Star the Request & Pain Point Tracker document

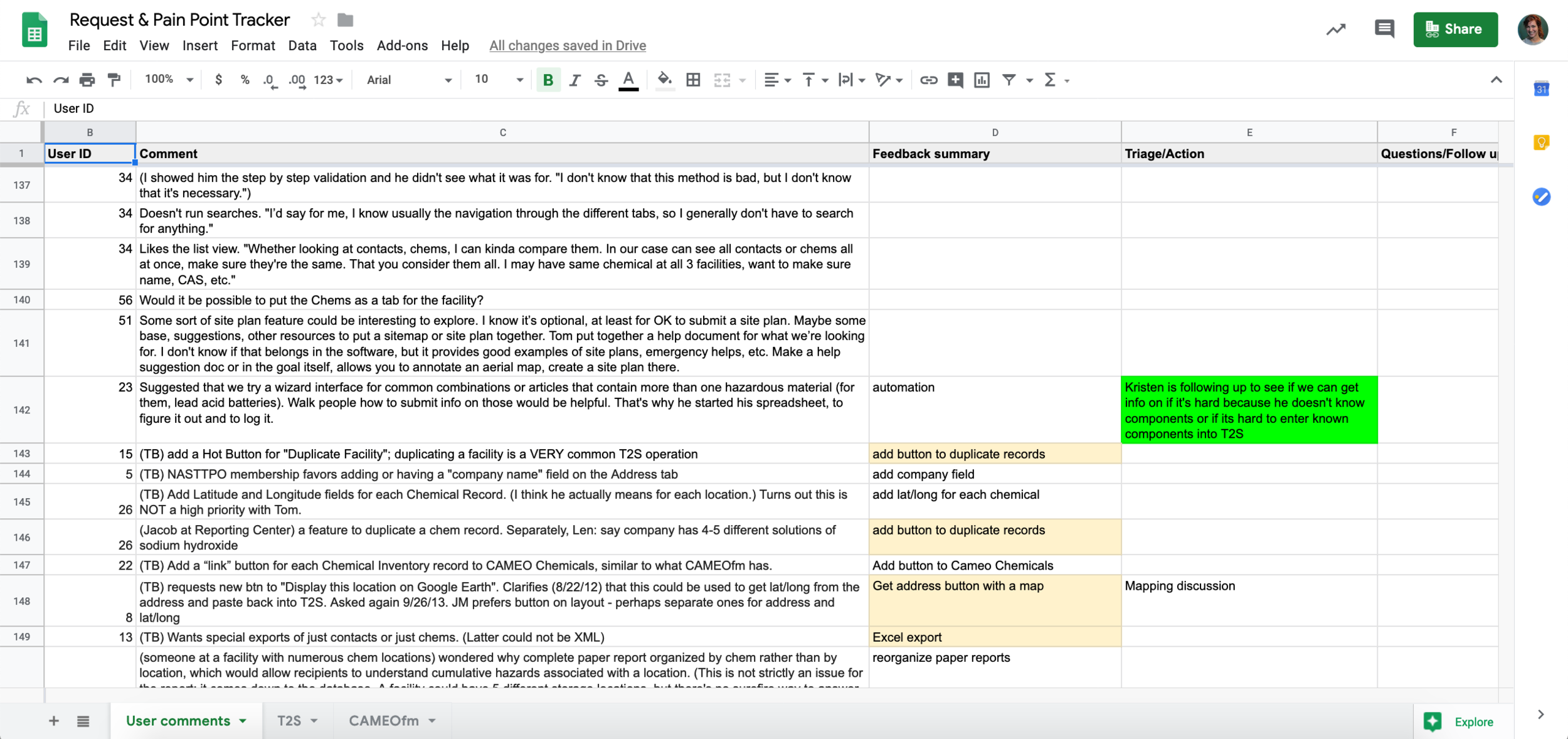pos(318,20)
